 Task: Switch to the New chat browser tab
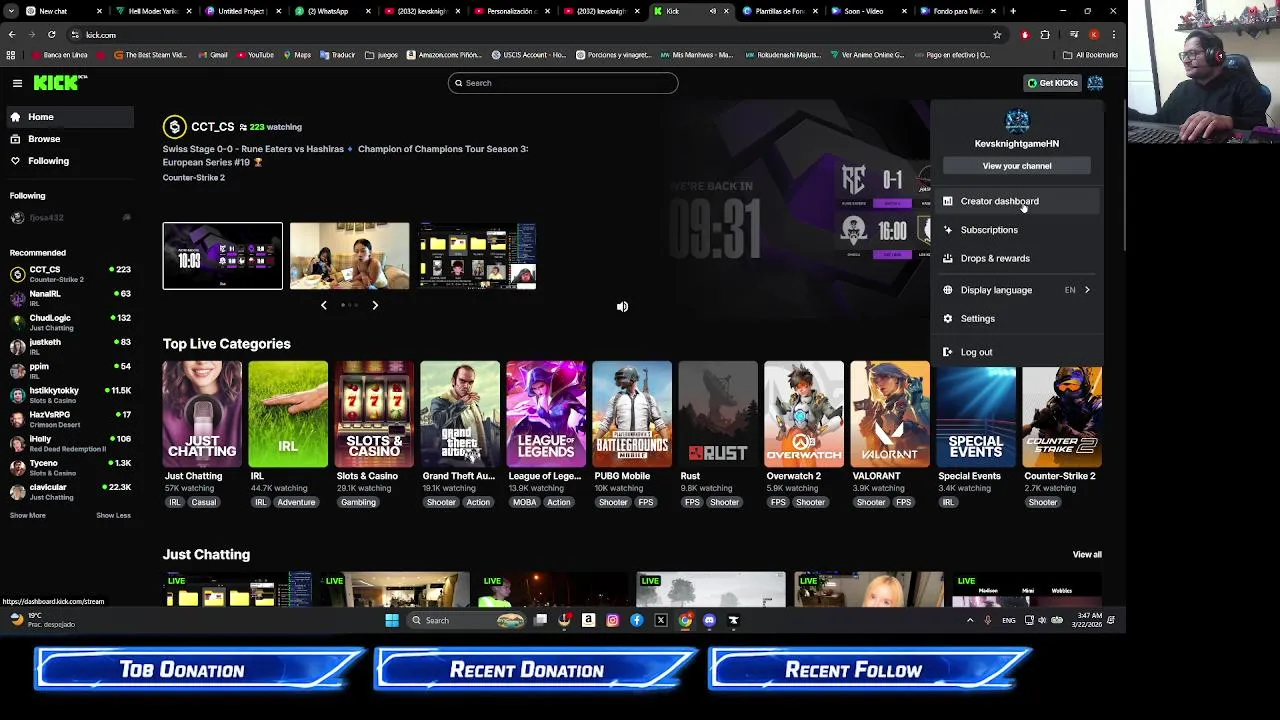[65, 11]
